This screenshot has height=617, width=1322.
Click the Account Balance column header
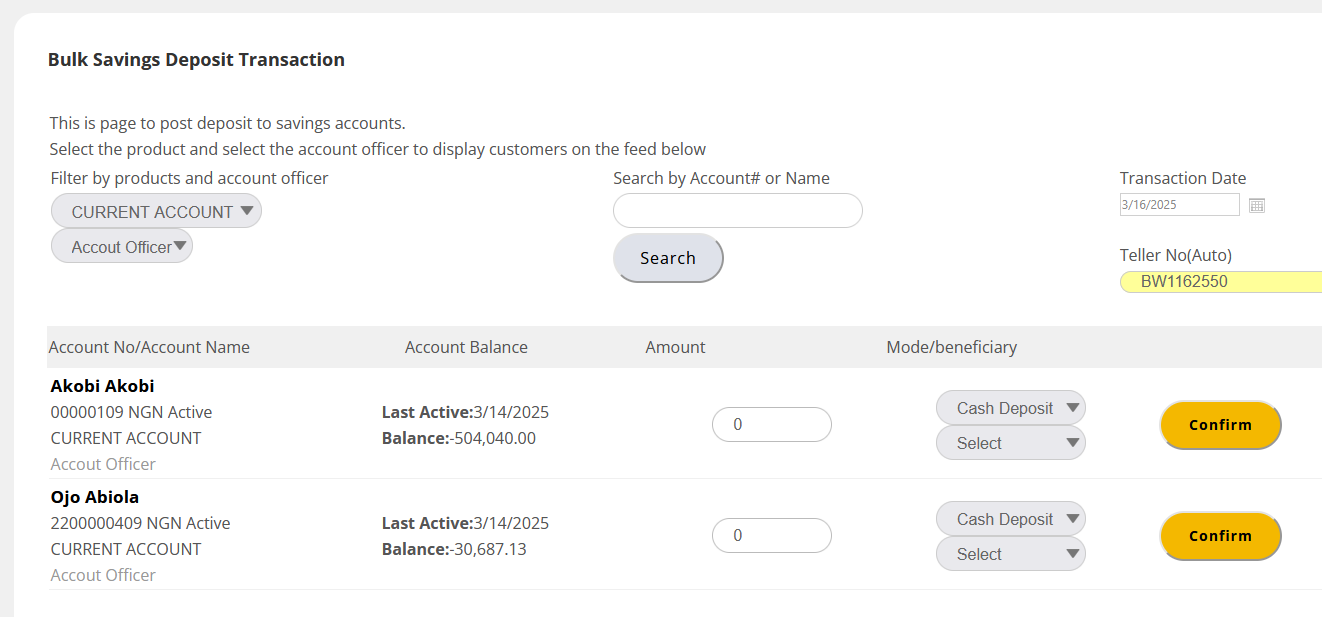(466, 347)
